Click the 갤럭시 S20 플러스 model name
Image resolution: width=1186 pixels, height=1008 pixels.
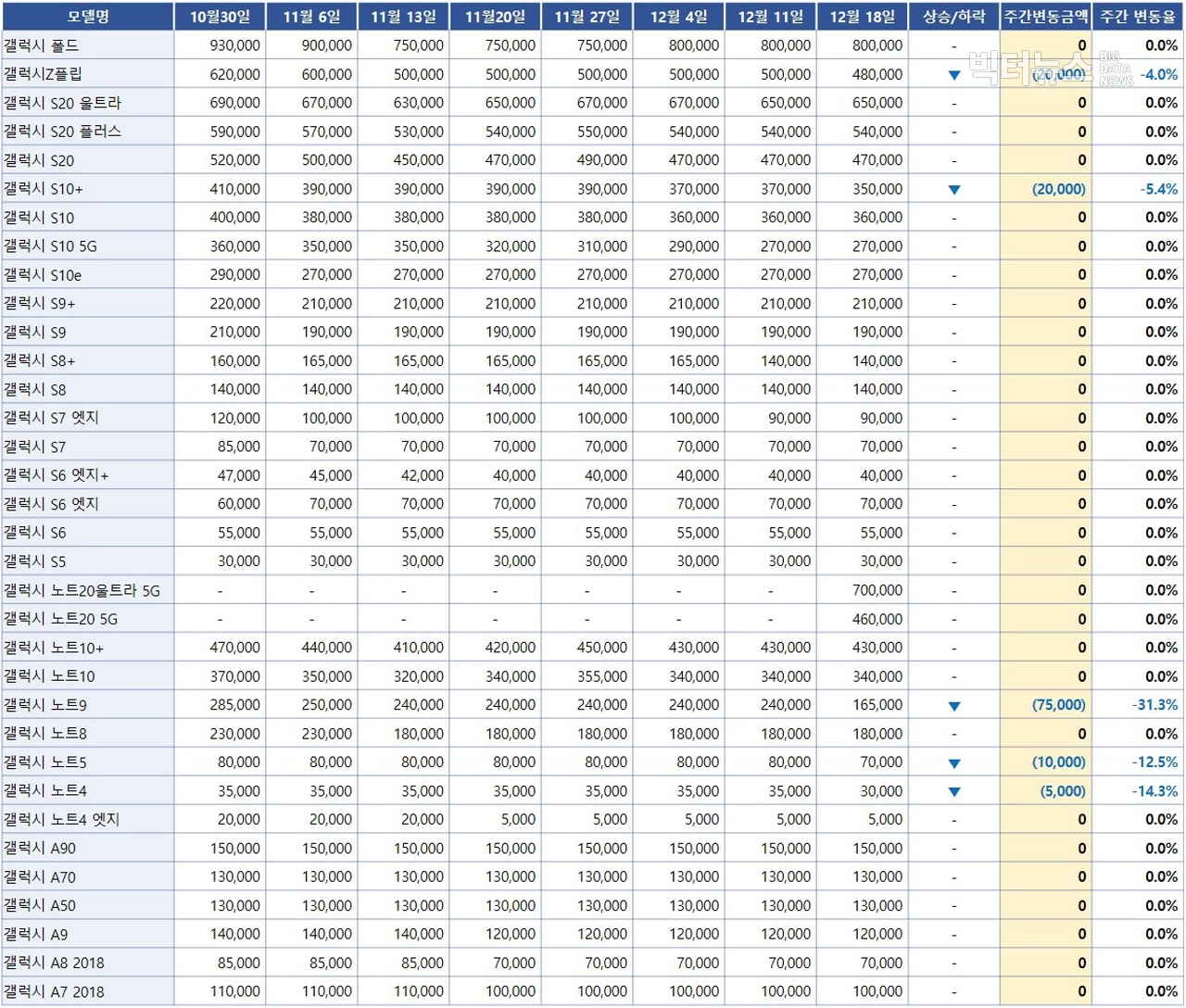pyautogui.click(x=62, y=132)
